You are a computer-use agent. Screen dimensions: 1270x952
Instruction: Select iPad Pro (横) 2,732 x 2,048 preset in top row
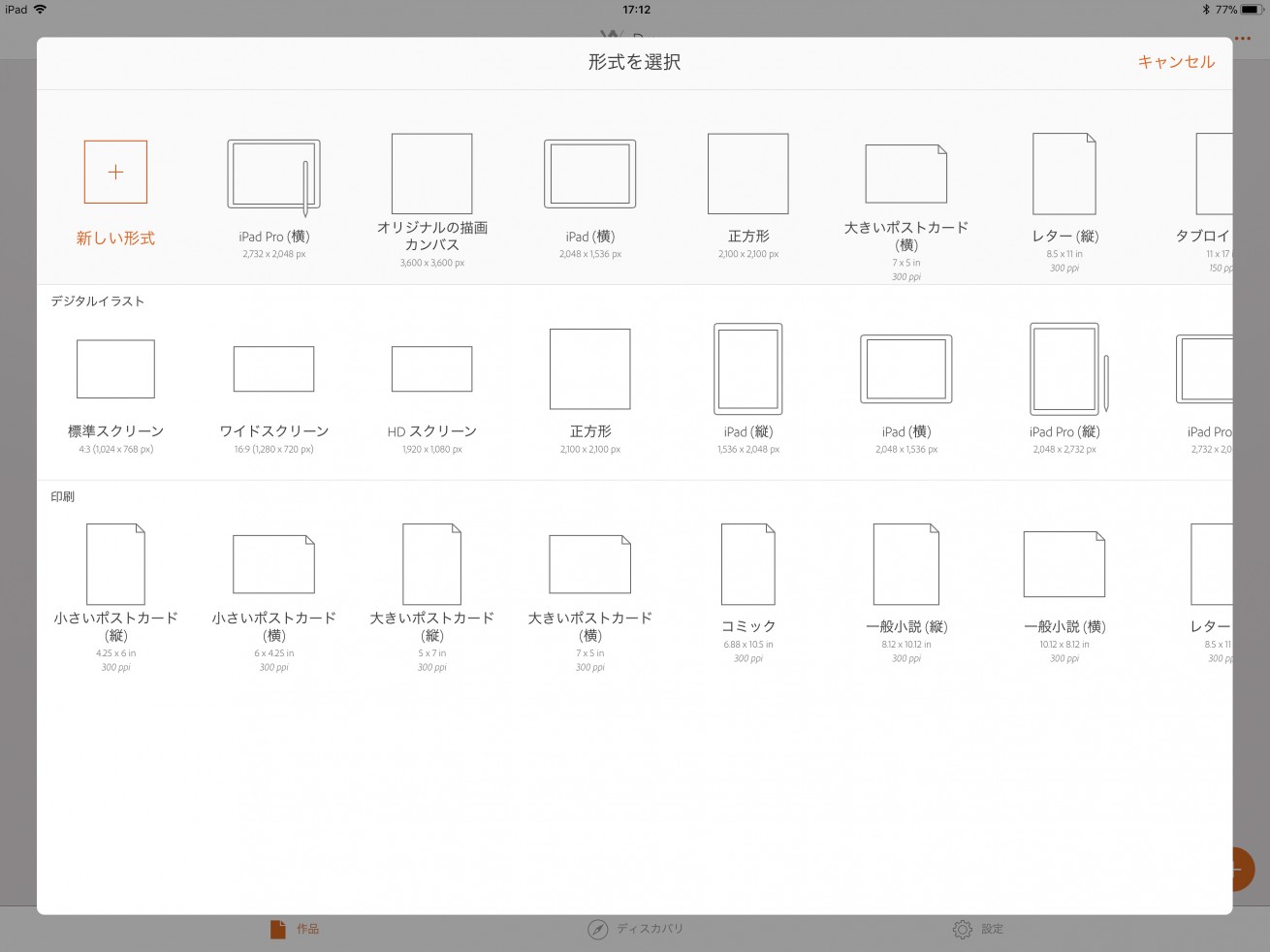(274, 200)
